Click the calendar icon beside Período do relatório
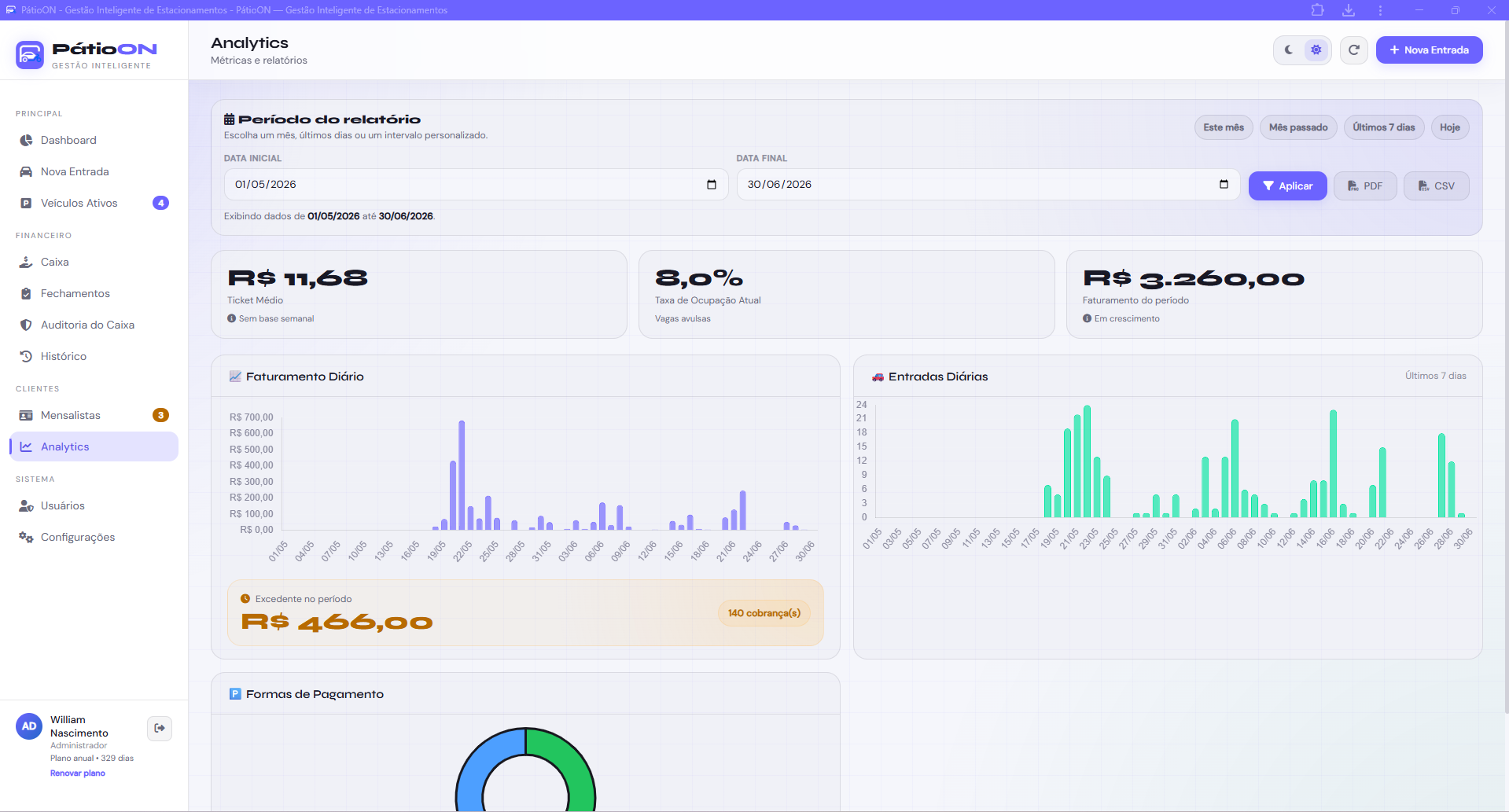Image resolution: width=1509 pixels, height=812 pixels. (x=230, y=119)
